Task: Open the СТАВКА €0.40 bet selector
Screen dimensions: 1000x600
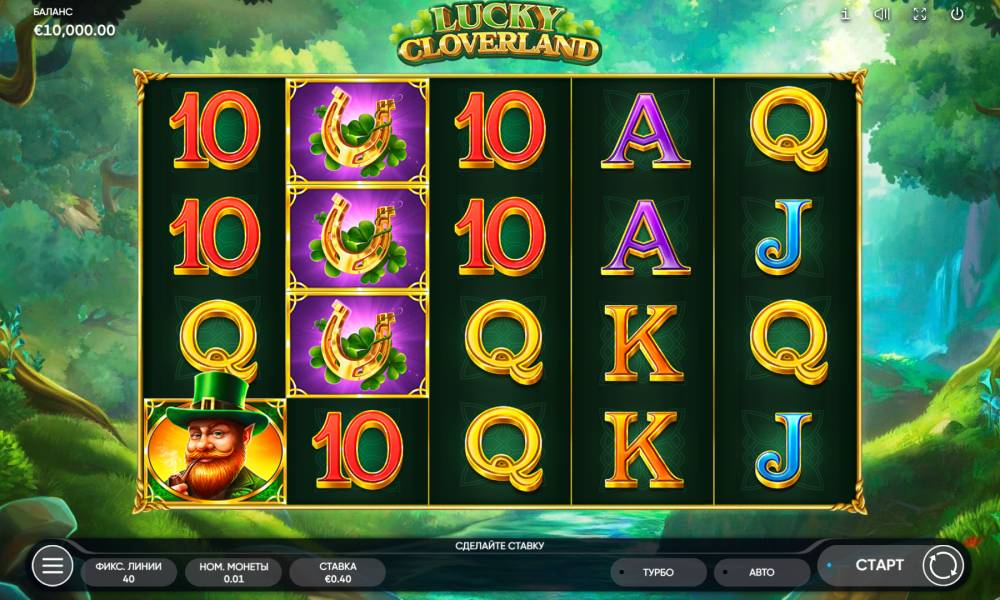Action: pyautogui.click(x=338, y=572)
